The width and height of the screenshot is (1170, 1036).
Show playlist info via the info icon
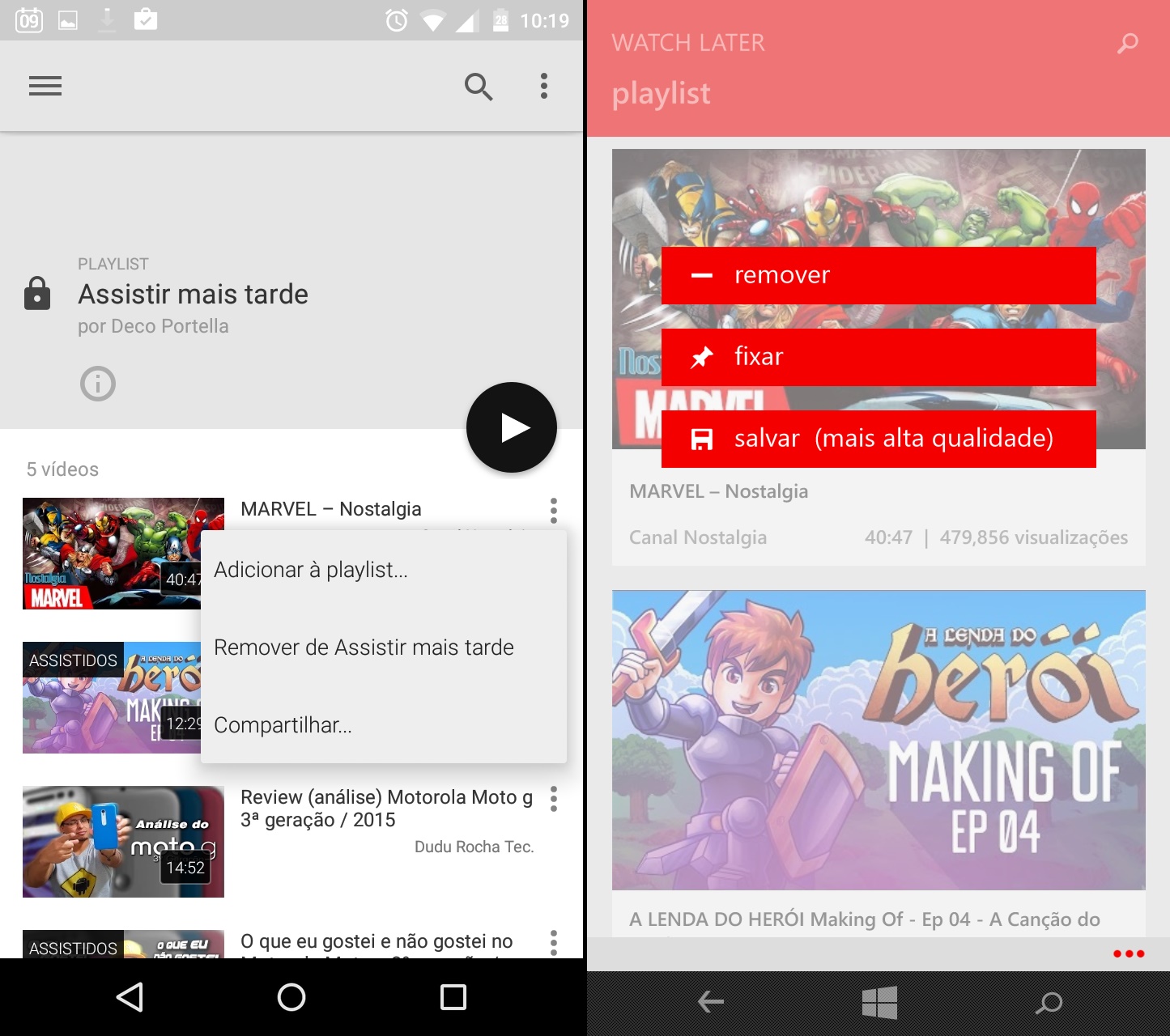pyautogui.click(x=98, y=384)
